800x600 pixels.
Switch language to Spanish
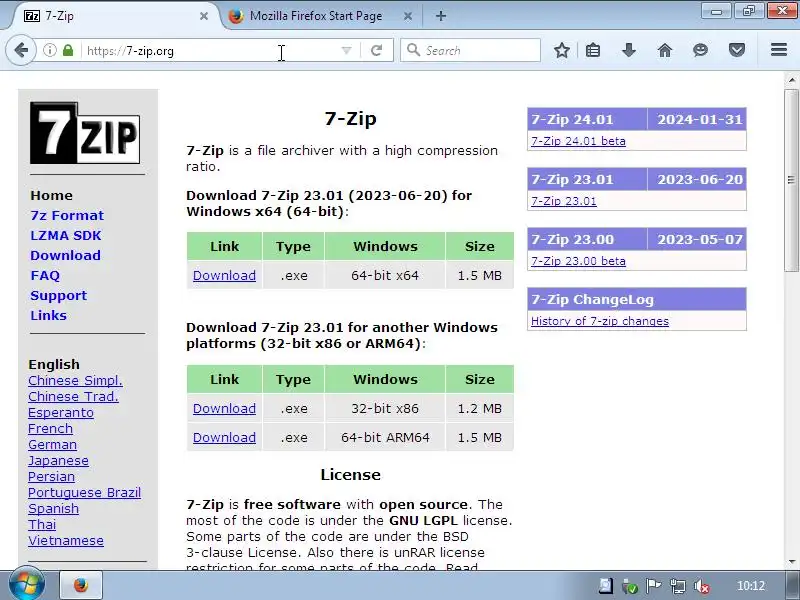coord(53,509)
